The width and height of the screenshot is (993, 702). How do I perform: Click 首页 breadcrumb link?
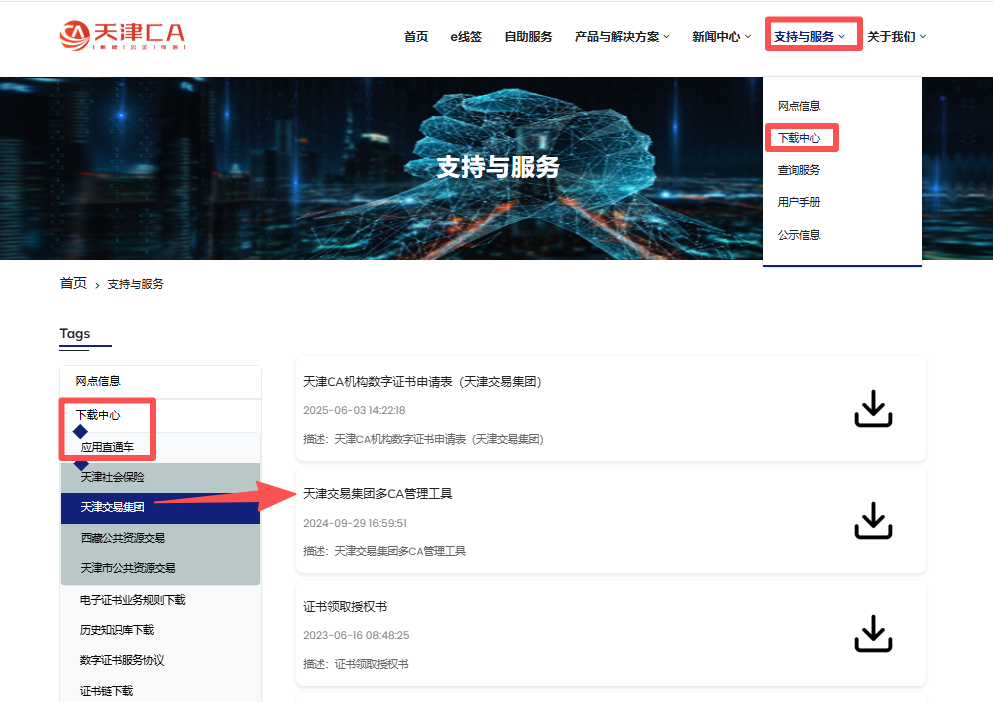coord(73,284)
